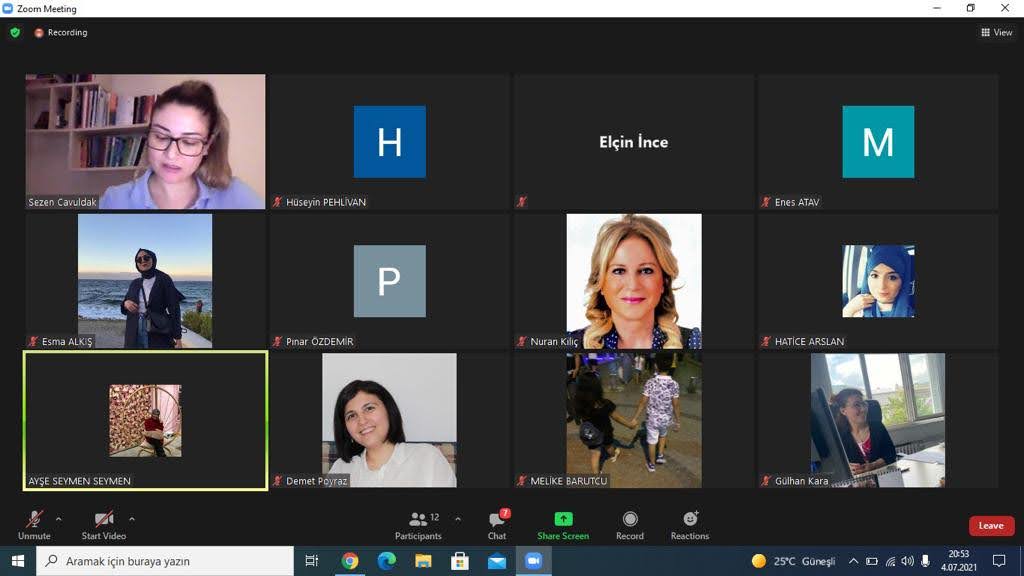Click the green encryption shield icon
This screenshot has height=576, width=1024.
(15, 32)
